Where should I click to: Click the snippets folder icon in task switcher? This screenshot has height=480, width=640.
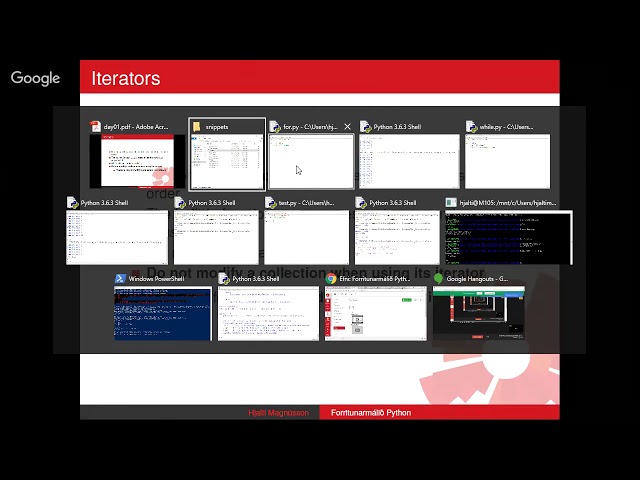pyautogui.click(x=197, y=127)
